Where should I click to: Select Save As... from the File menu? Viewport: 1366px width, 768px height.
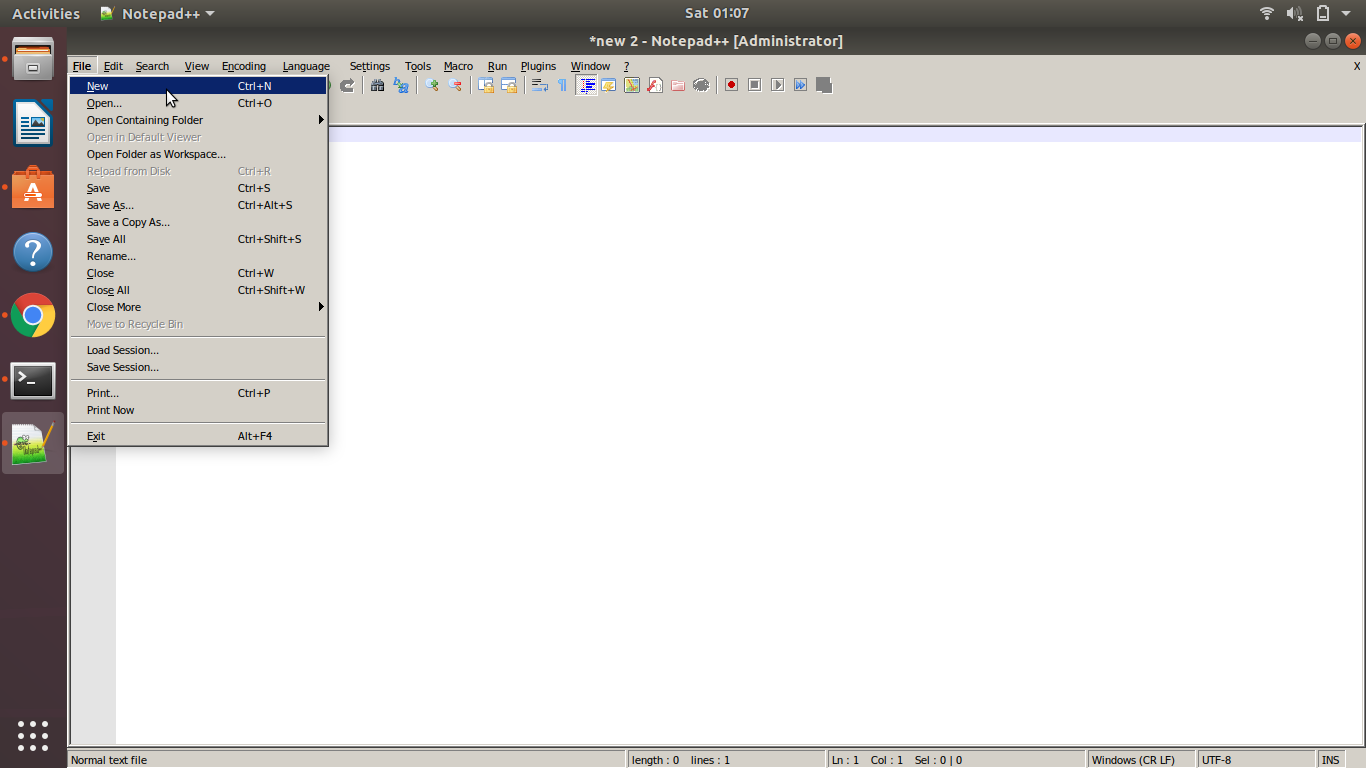(110, 205)
